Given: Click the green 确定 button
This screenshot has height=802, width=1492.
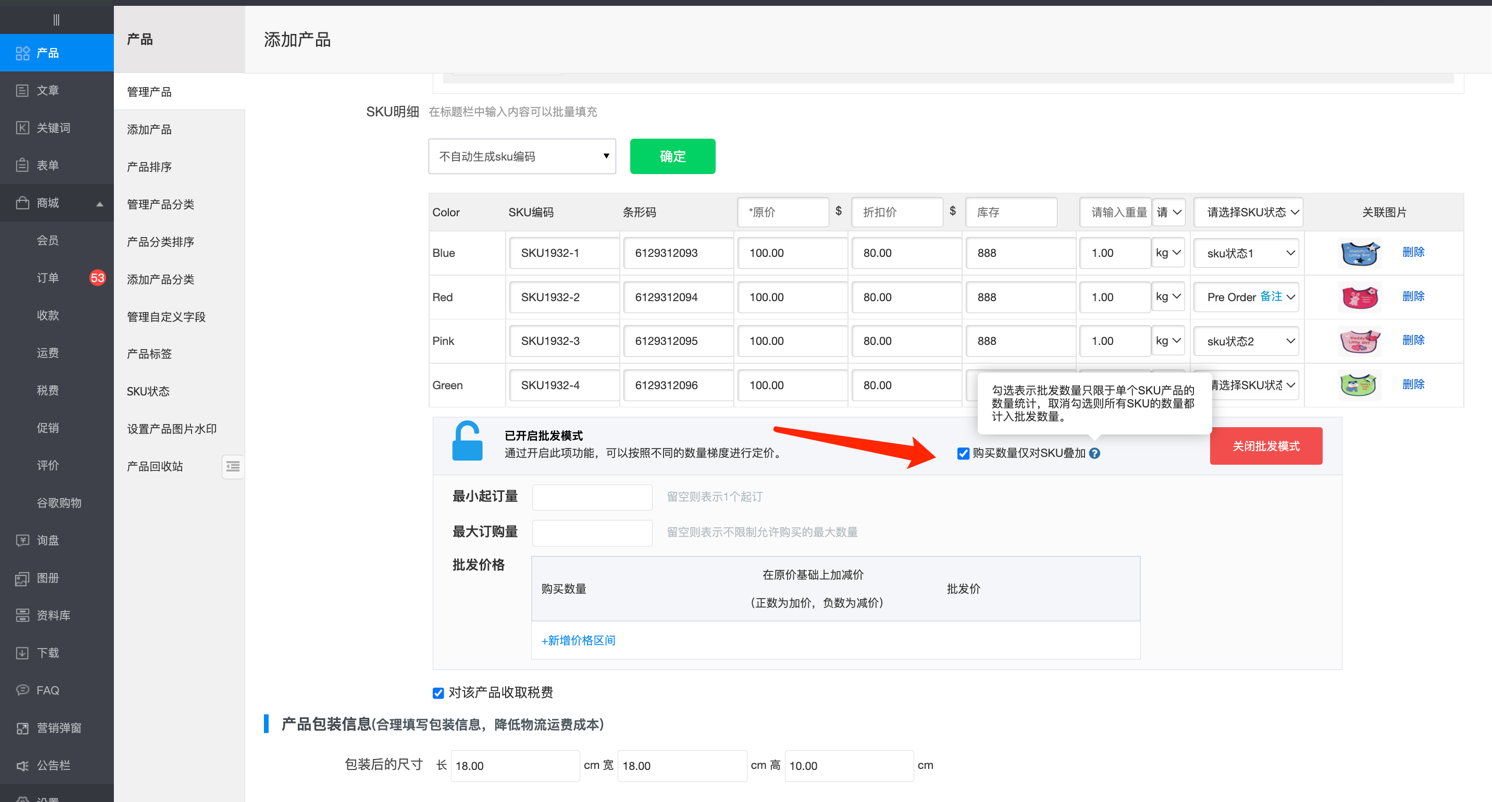Looking at the screenshot, I should [672, 157].
